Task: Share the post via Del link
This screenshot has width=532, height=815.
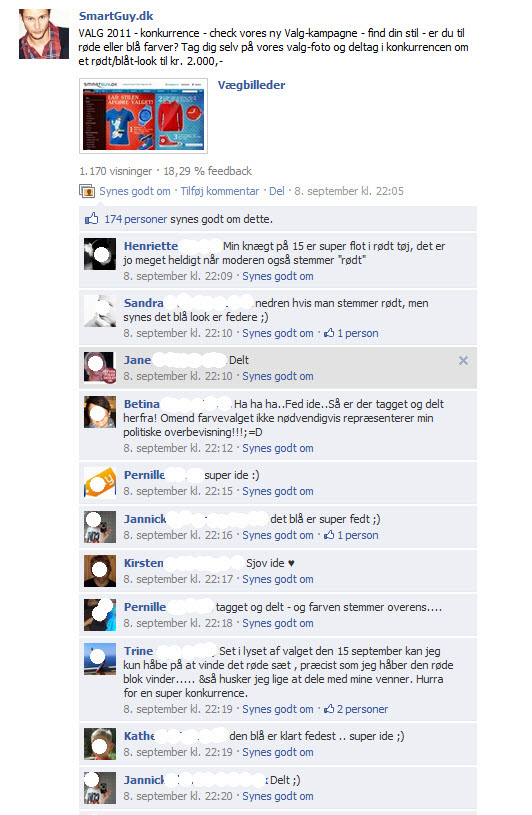Action: 277,191
